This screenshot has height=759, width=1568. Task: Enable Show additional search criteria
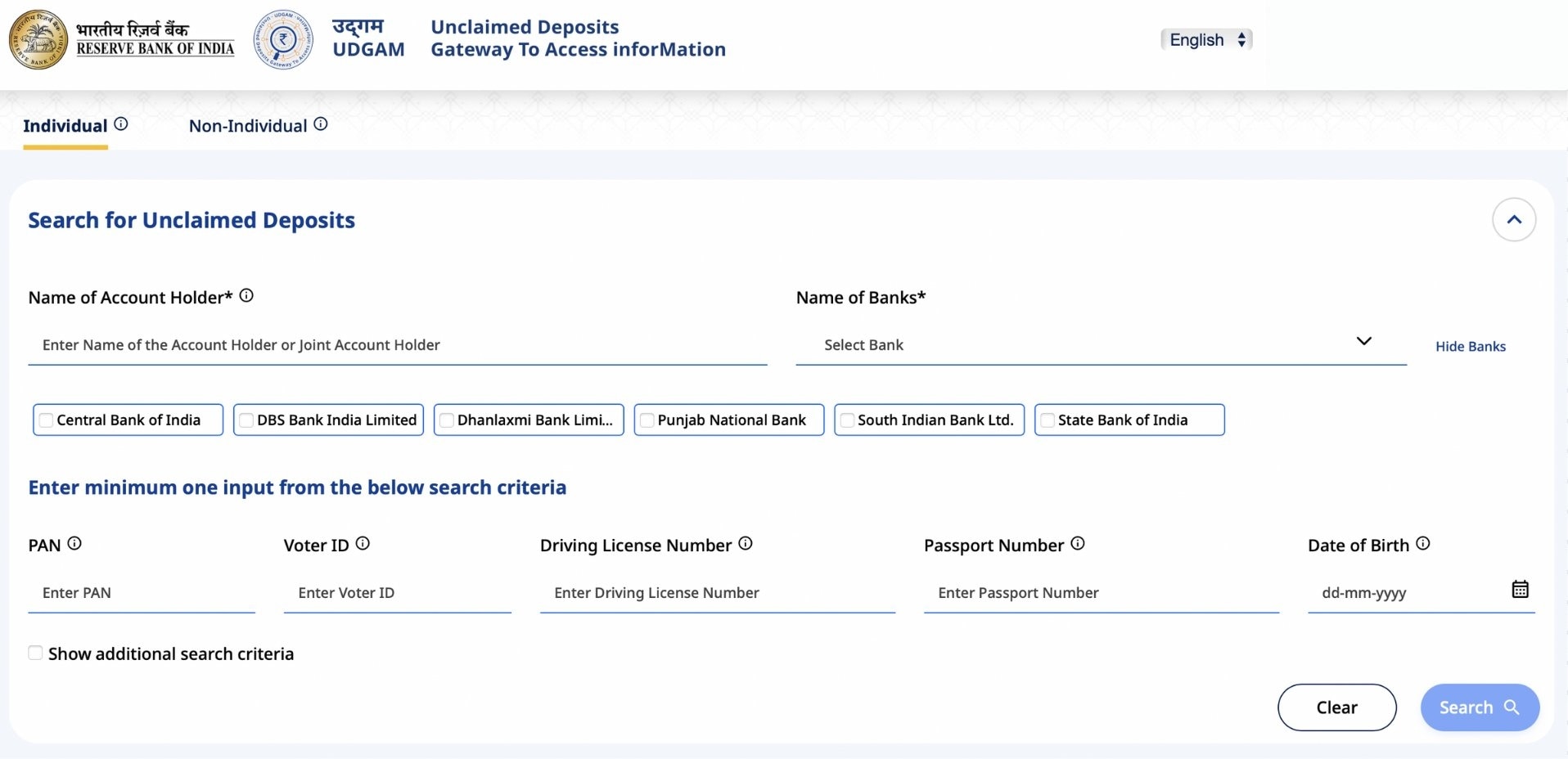click(35, 653)
